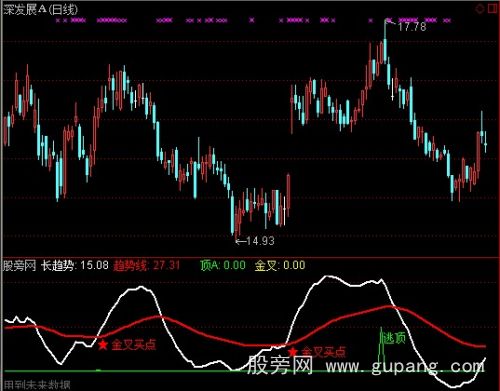The image size is (500, 391).
Task: Click the green 逃顶 signal label
Action: [x=394, y=338]
